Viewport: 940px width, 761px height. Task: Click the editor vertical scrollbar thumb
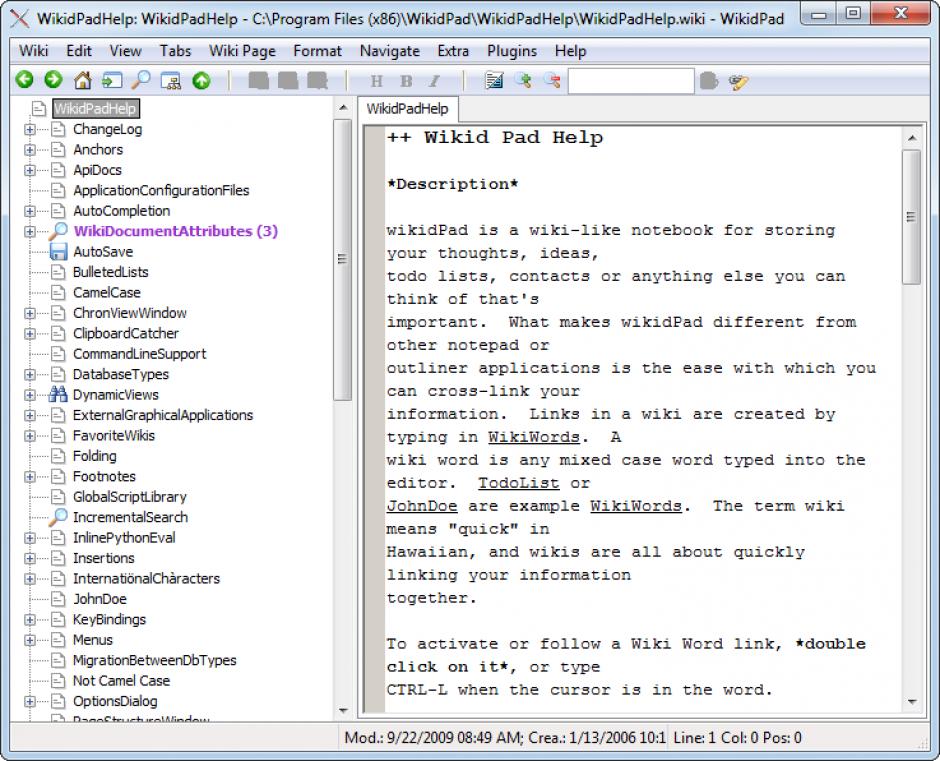click(912, 216)
